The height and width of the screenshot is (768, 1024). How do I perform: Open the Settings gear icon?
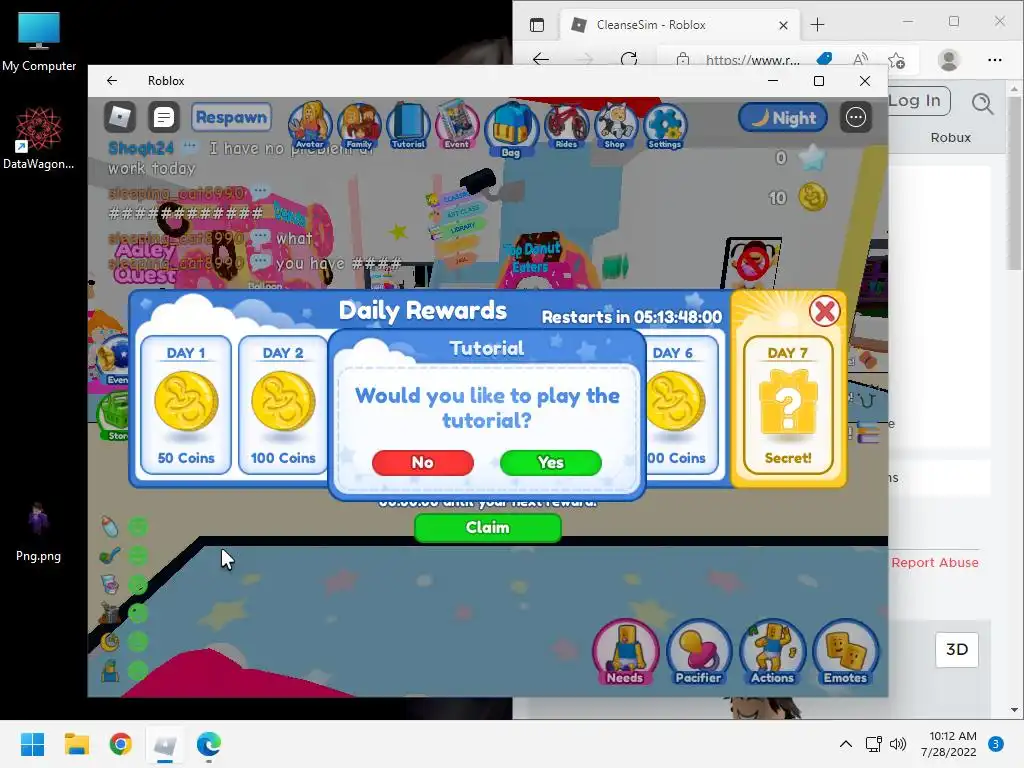(x=665, y=125)
